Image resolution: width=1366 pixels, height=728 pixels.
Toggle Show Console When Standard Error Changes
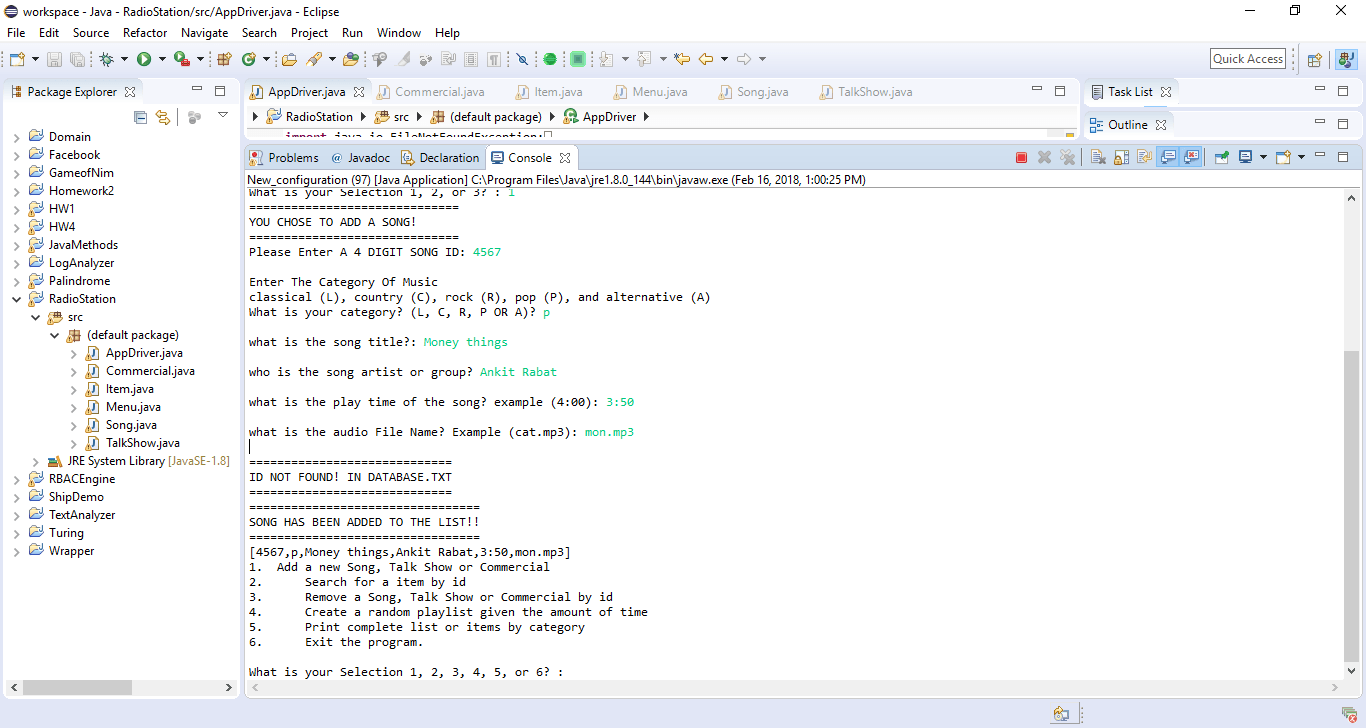[x=1191, y=157]
